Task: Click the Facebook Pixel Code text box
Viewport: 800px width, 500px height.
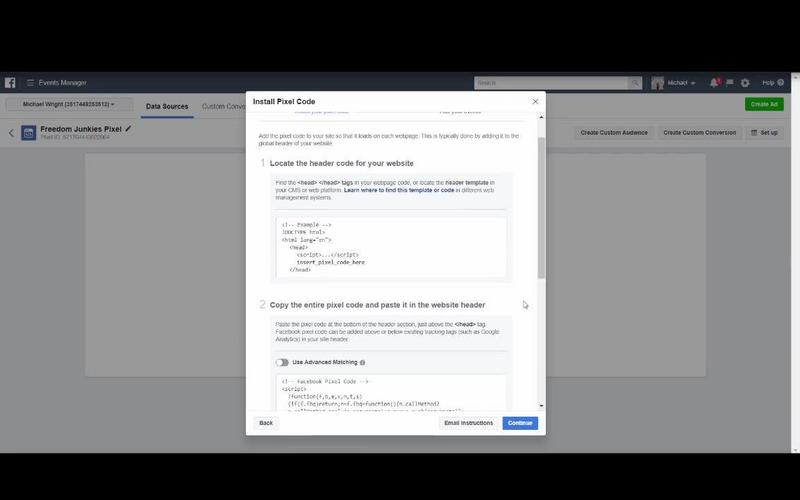Action: (391, 393)
